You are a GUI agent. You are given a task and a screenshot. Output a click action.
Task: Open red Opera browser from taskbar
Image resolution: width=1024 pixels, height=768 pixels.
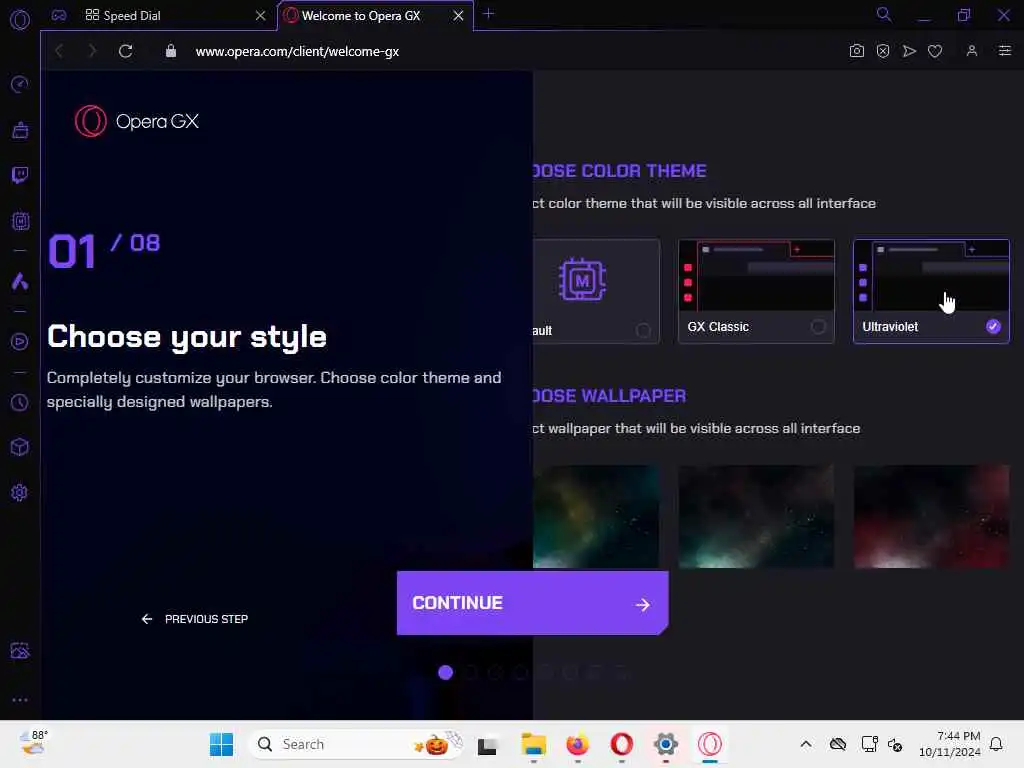coord(622,744)
